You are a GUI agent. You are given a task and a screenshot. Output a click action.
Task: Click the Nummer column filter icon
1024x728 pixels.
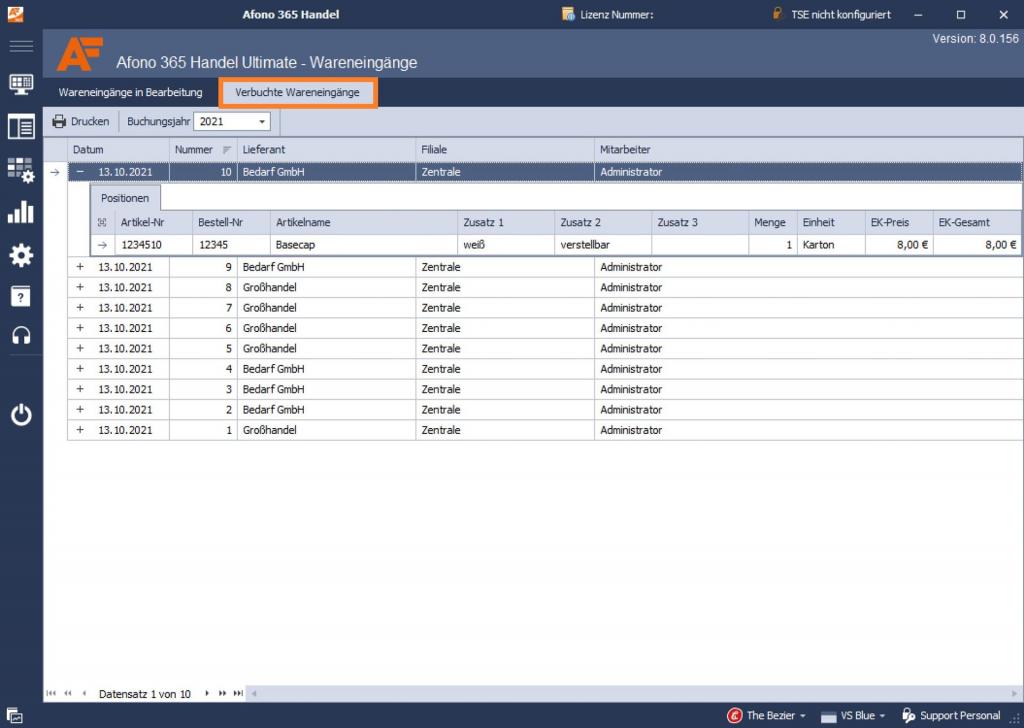227,150
